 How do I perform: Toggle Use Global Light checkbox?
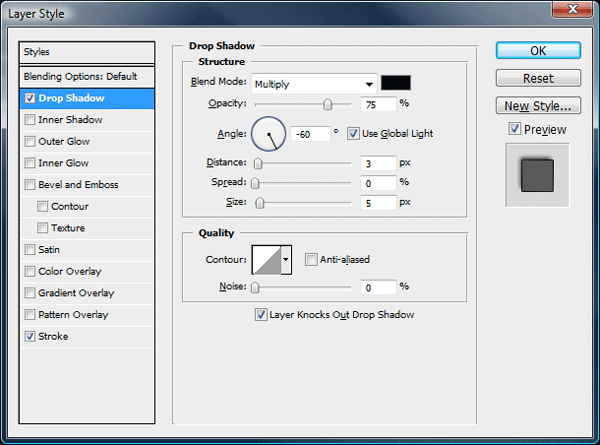tap(353, 134)
